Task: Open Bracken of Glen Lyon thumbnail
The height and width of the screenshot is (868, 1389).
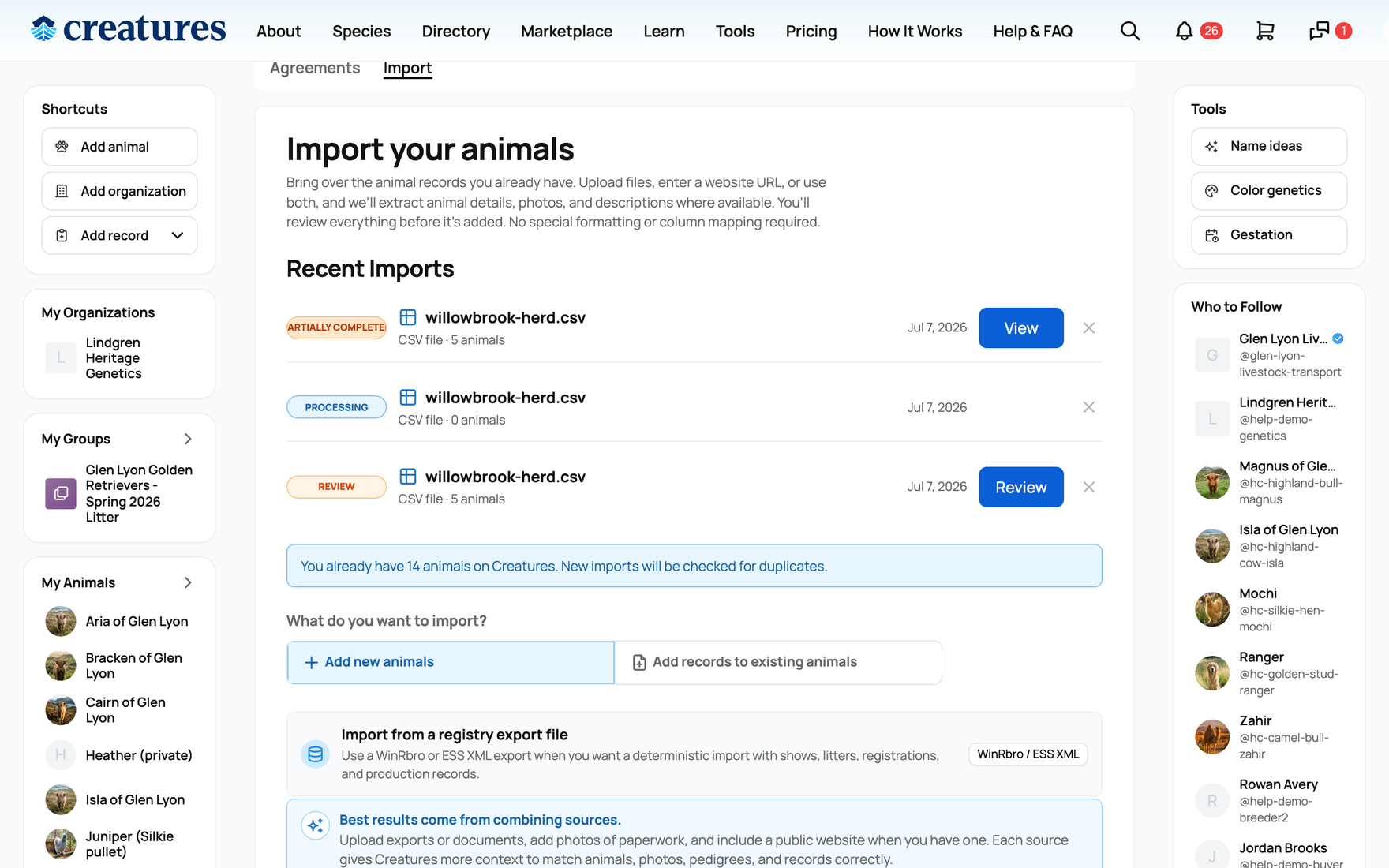Action: (61, 666)
